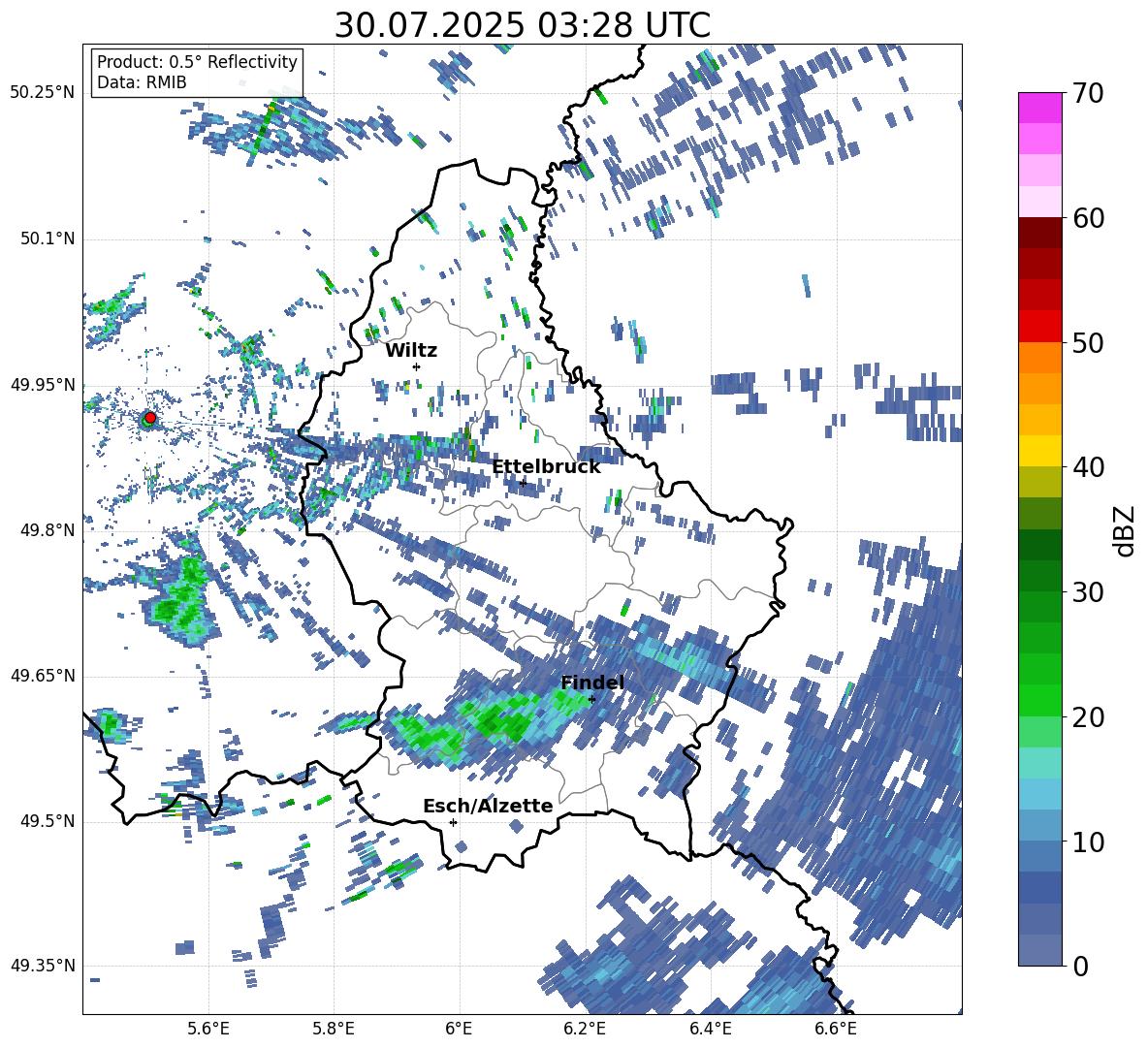
Task: Click the yellow 40 dBZ colorbar swatch
Action: [1039, 451]
